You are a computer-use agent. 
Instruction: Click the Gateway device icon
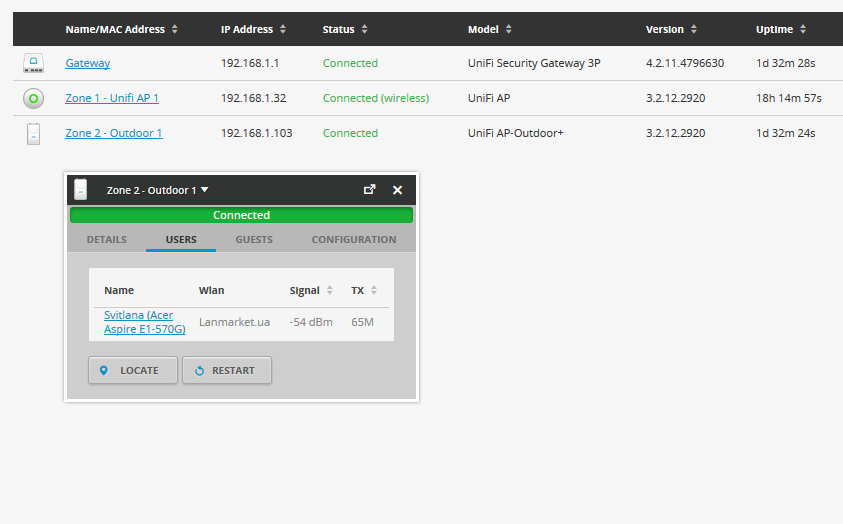pyautogui.click(x=33, y=64)
